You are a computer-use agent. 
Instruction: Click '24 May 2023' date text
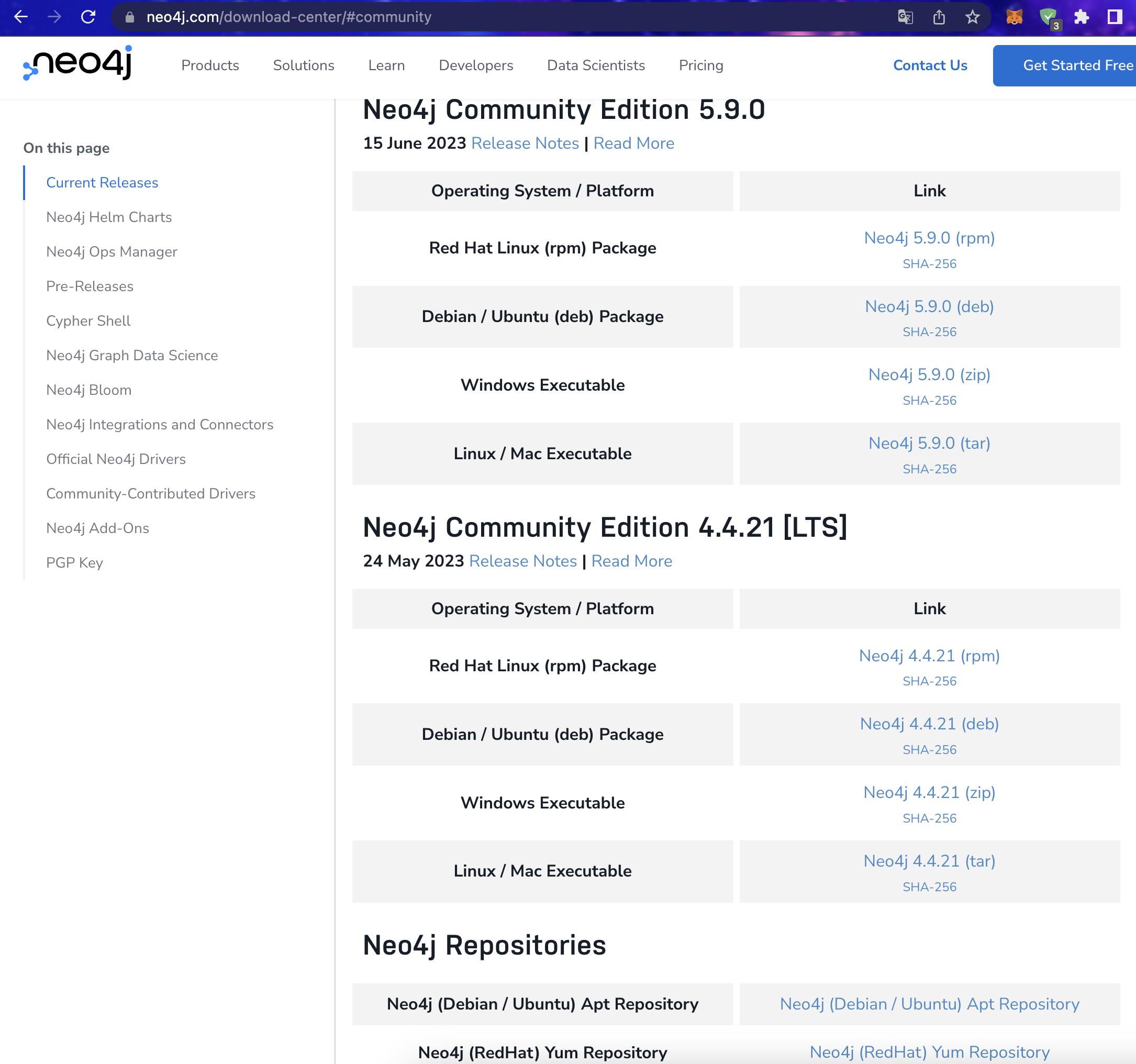pos(414,561)
